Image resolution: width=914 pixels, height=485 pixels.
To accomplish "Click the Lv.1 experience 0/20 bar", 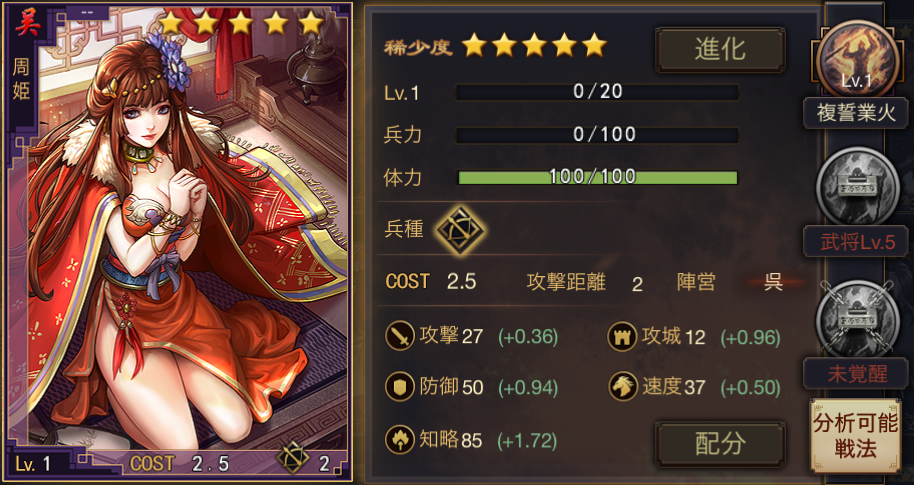I will tap(597, 92).
